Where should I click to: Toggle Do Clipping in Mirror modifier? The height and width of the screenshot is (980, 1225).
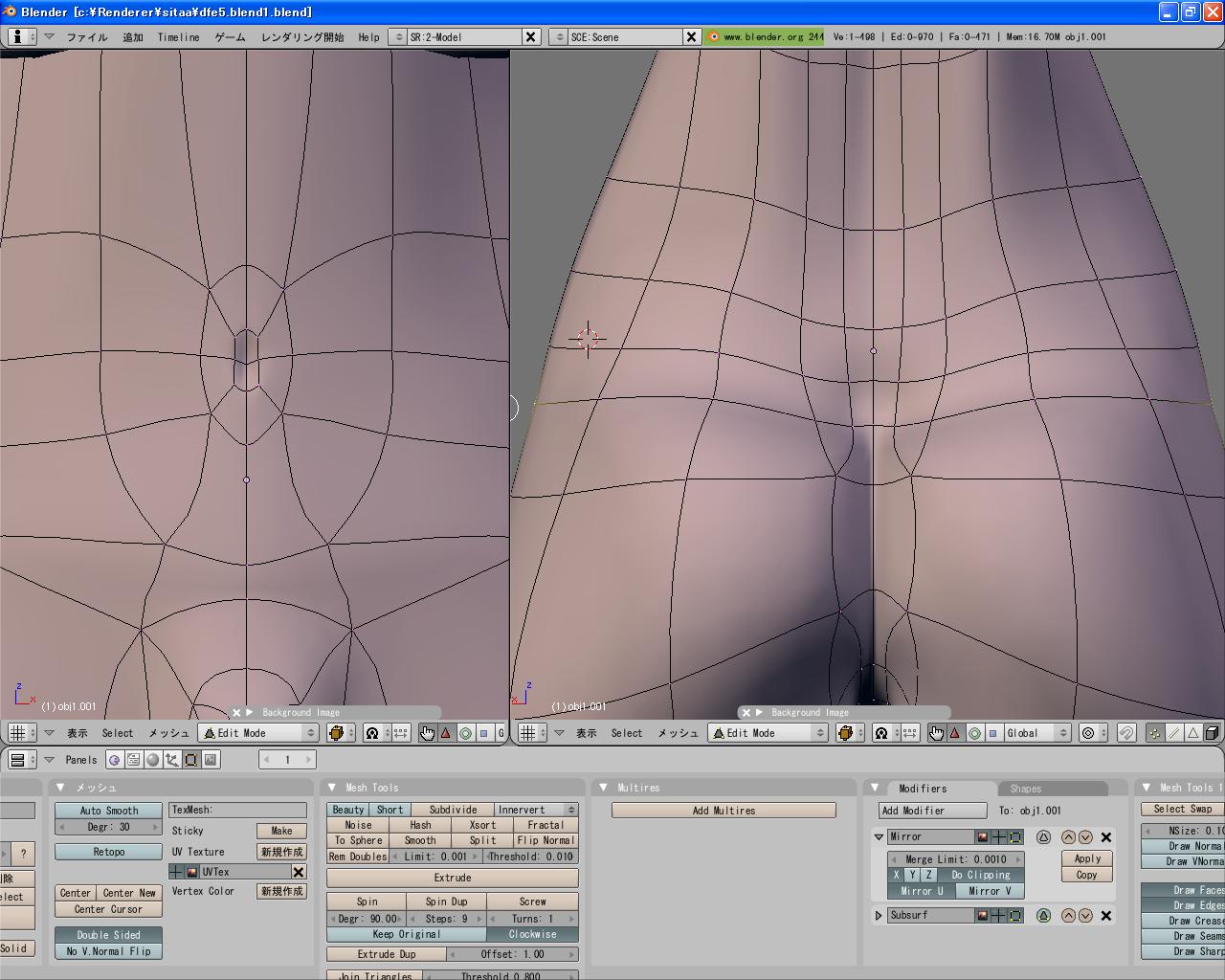pos(980,875)
